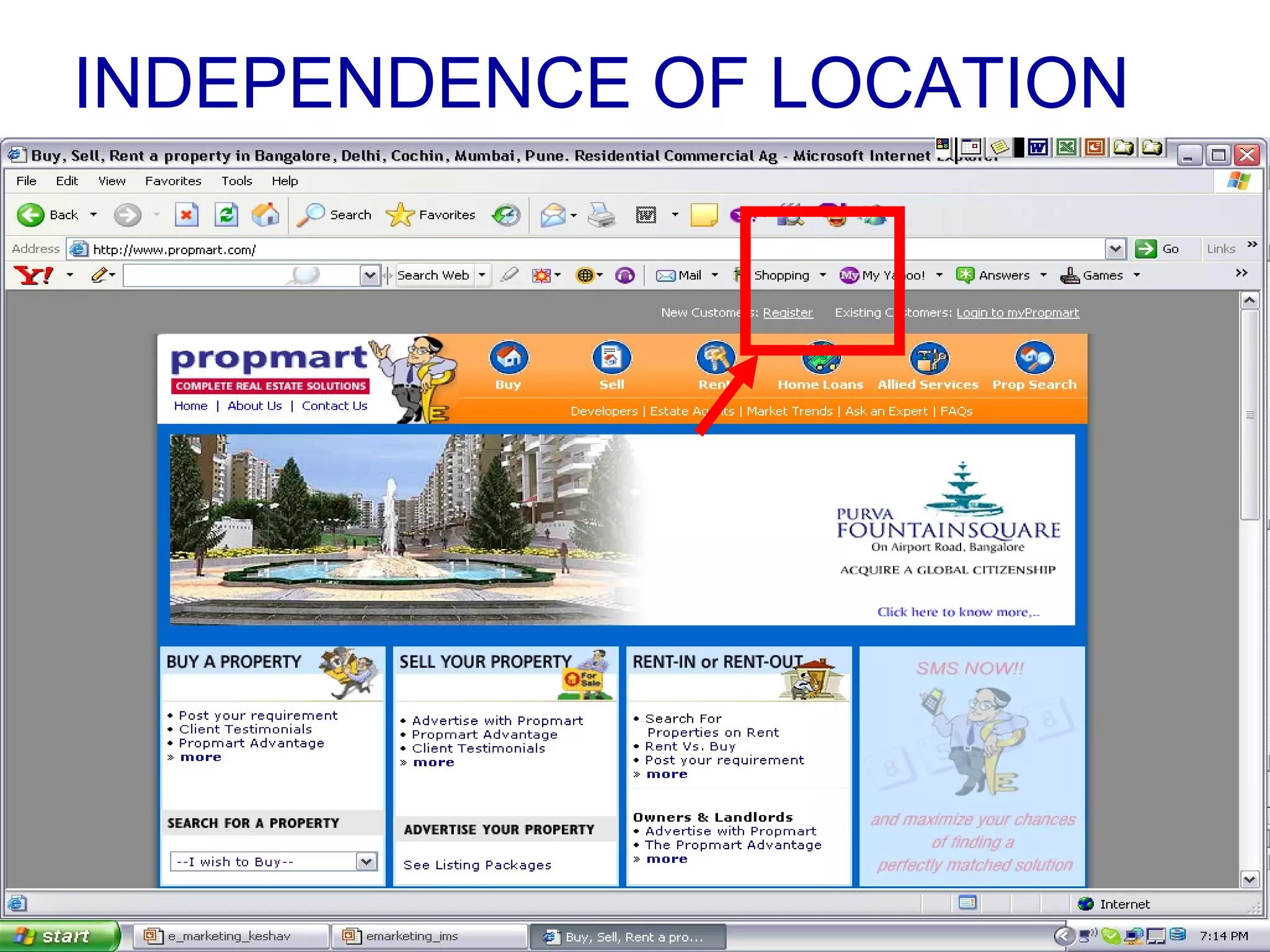Open the Back button history dropdown
This screenshot has height=952, width=1270.
(94, 215)
